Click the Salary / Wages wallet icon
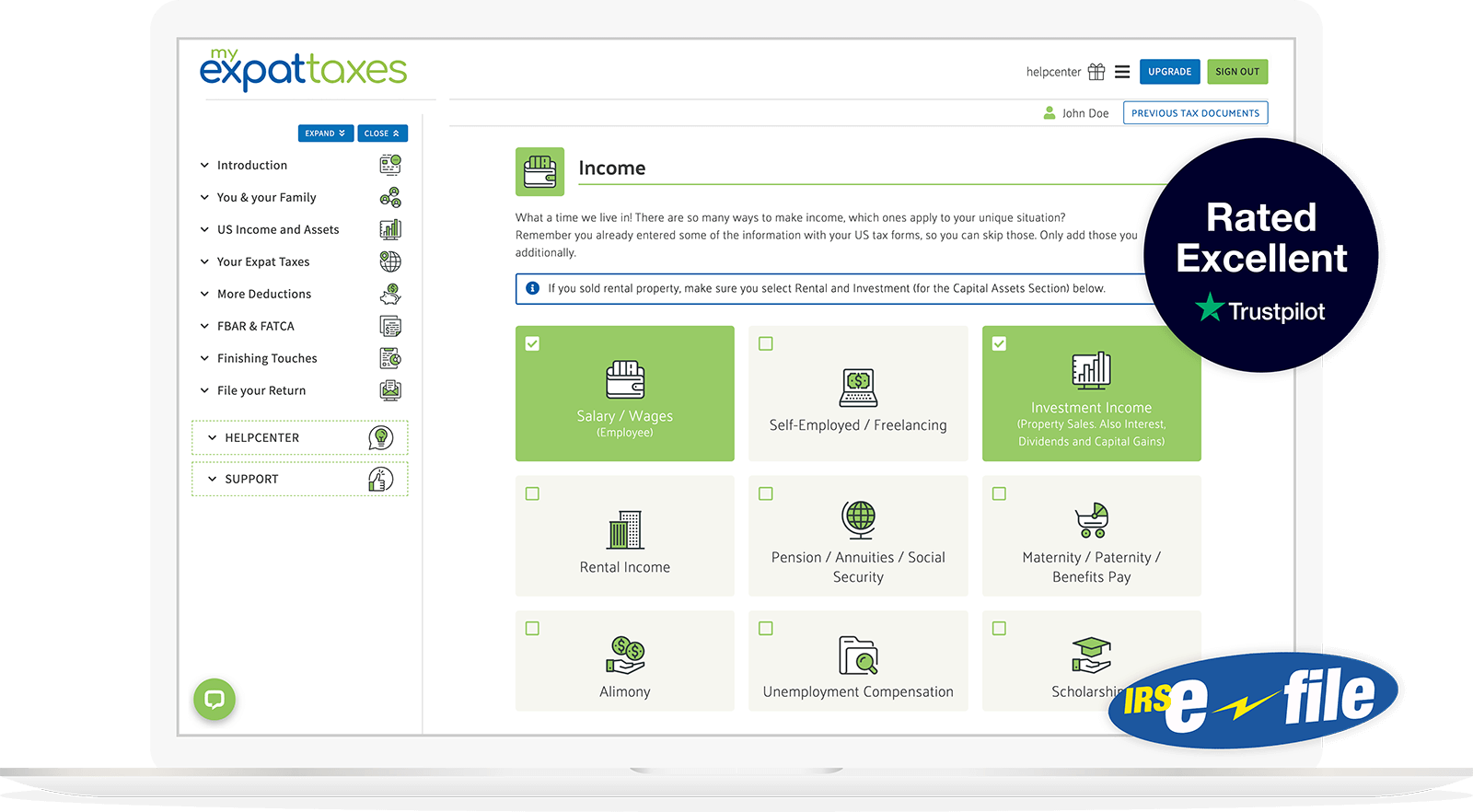 coord(625,379)
